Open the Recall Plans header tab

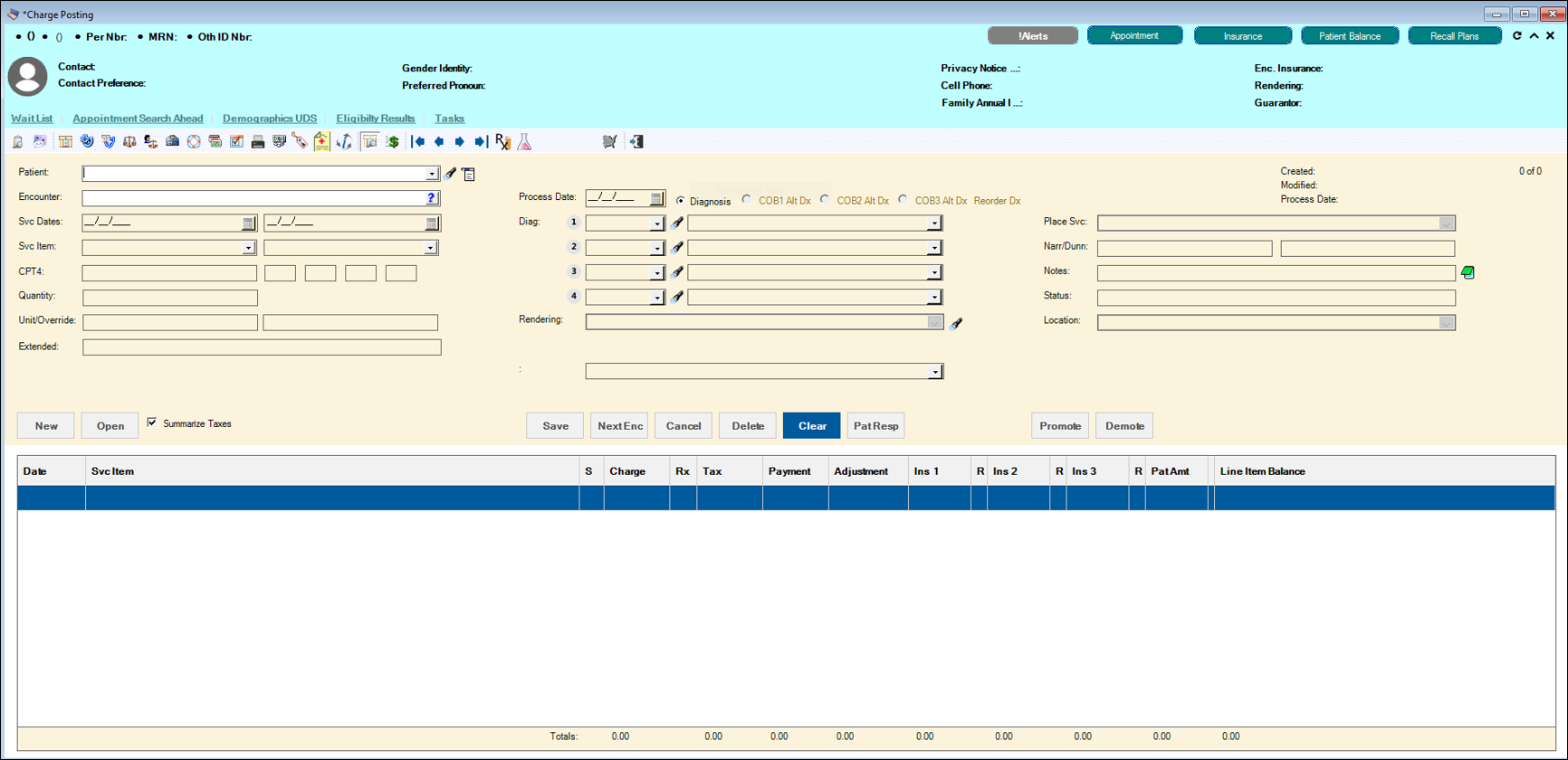pos(1455,36)
